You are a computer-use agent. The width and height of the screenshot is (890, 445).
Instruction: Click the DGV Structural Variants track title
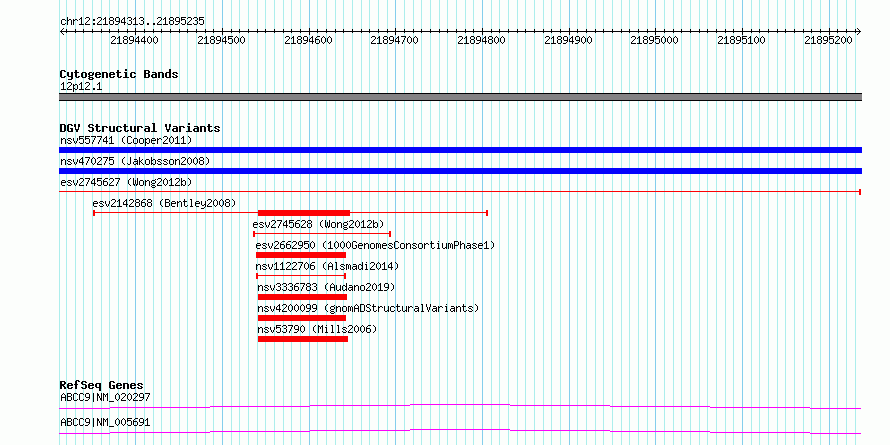click(140, 128)
